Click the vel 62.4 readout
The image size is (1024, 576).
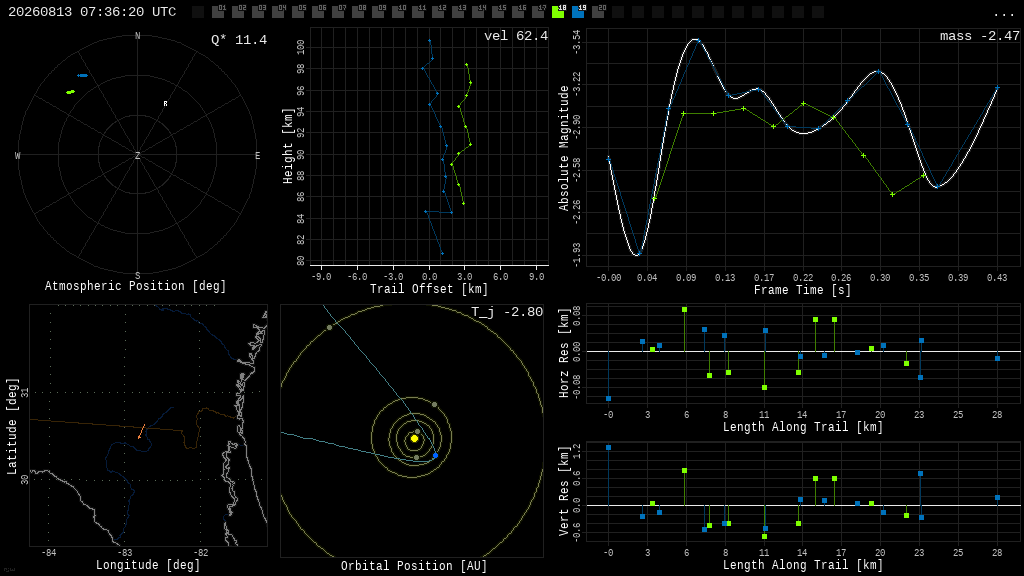(x=516, y=36)
